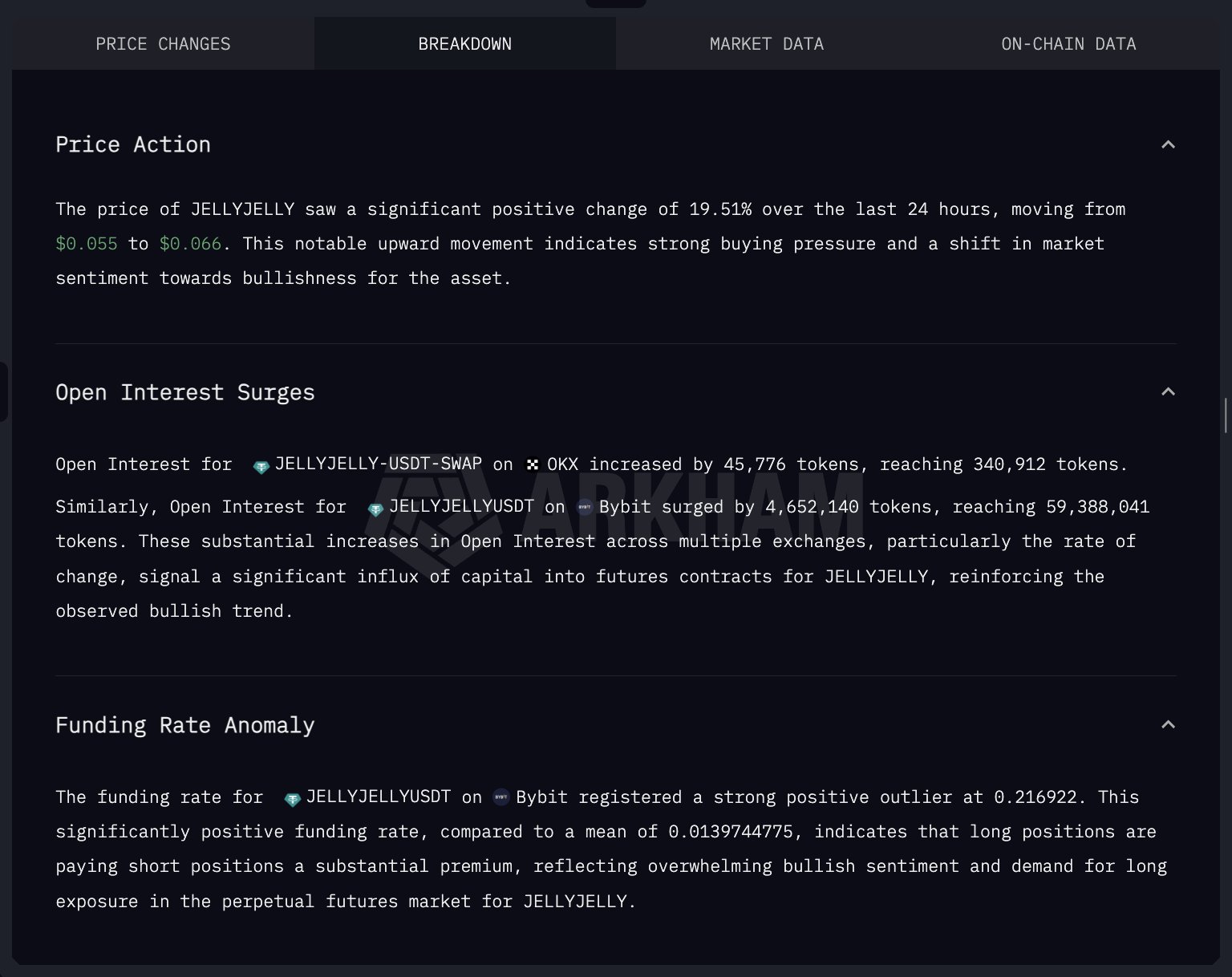Image resolution: width=1232 pixels, height=977 pixels.
Task: Click the Bybit text in the Open Interest section
Action: 624,507
